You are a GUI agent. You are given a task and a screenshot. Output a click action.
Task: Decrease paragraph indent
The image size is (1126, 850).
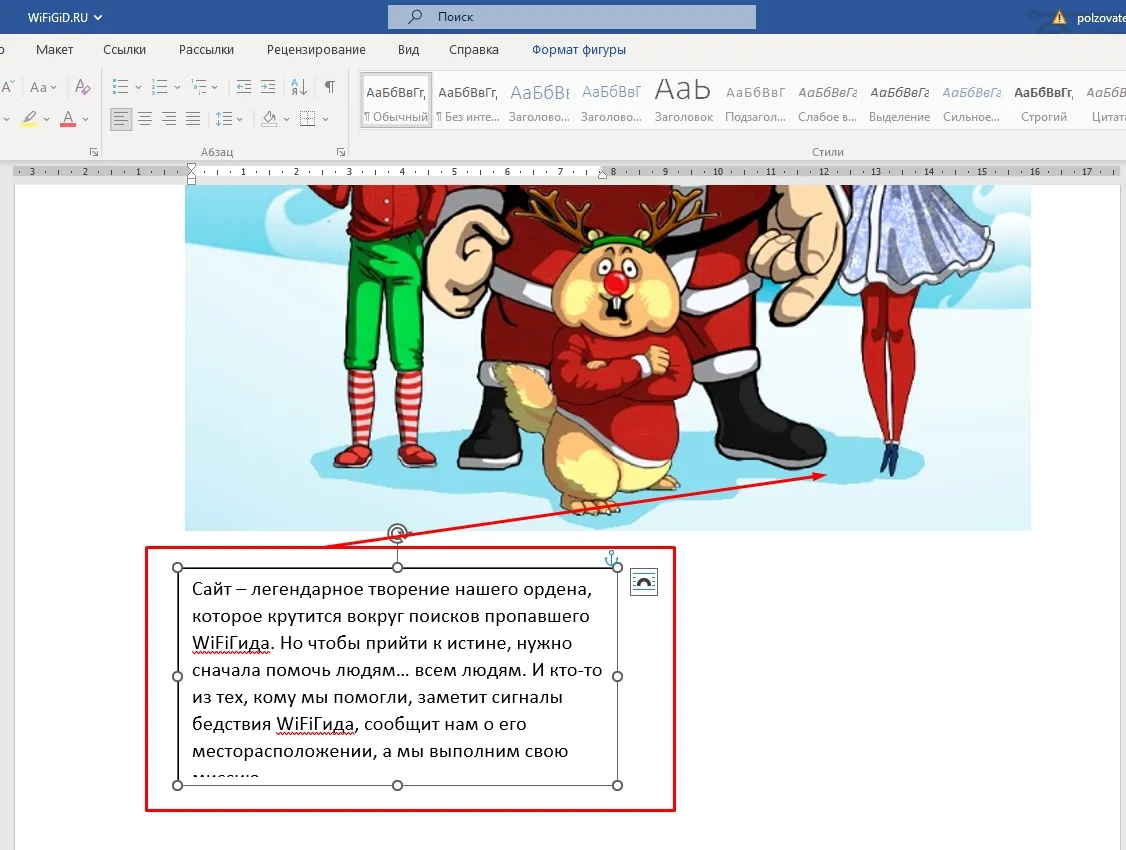click(244, 87)
